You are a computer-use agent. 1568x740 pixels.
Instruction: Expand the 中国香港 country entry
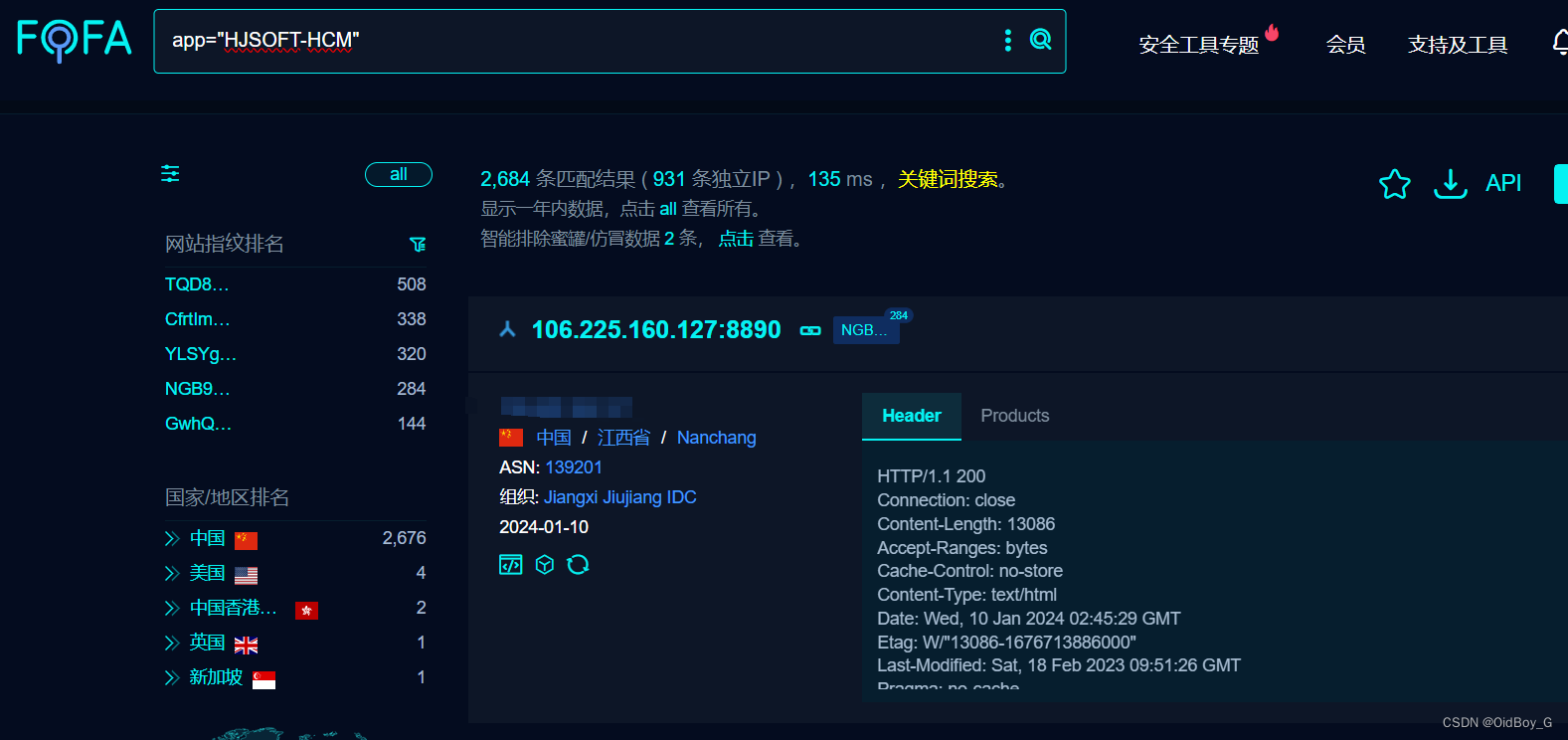pyautogui.click(x=171, y=608)
